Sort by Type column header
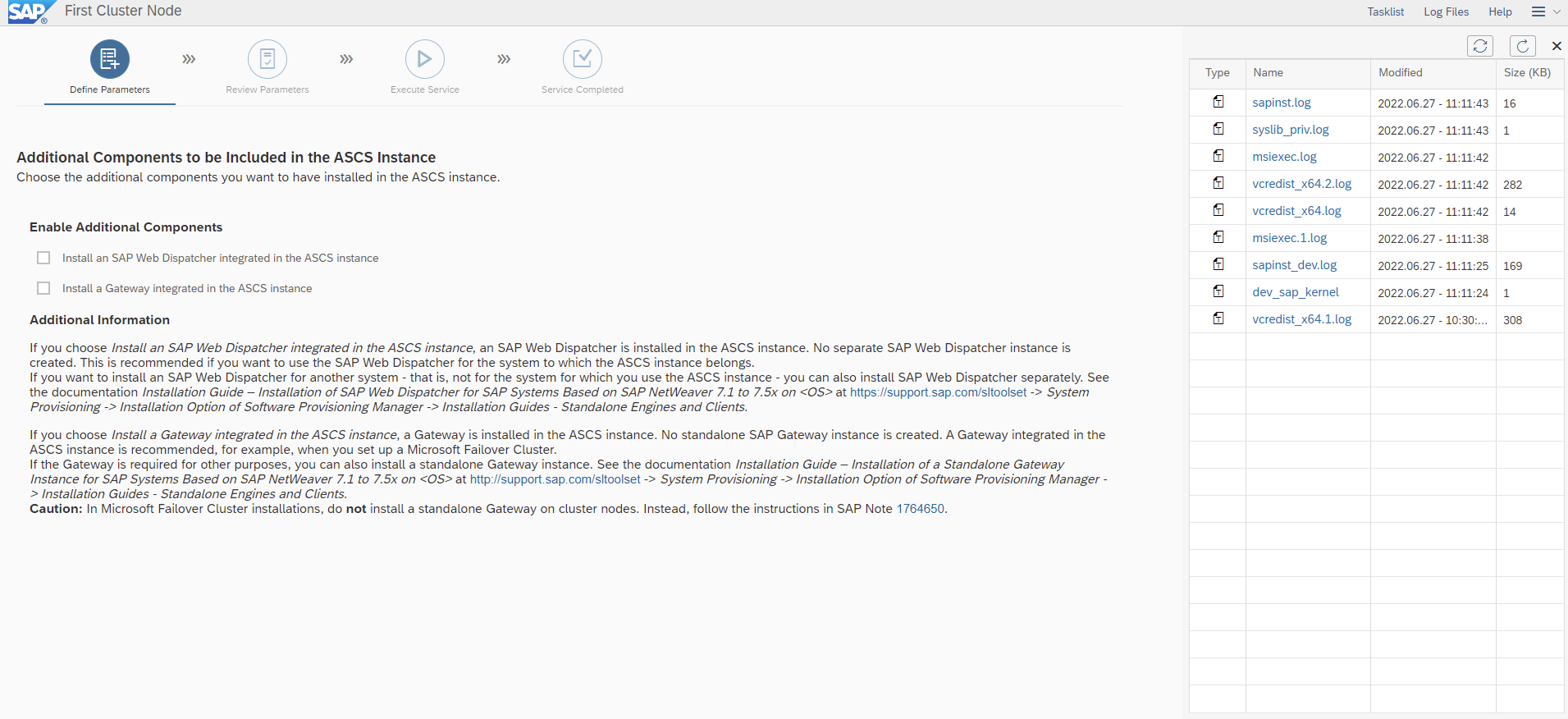The height and width of the screenshot is (719, 1568). pos(1217,73)
